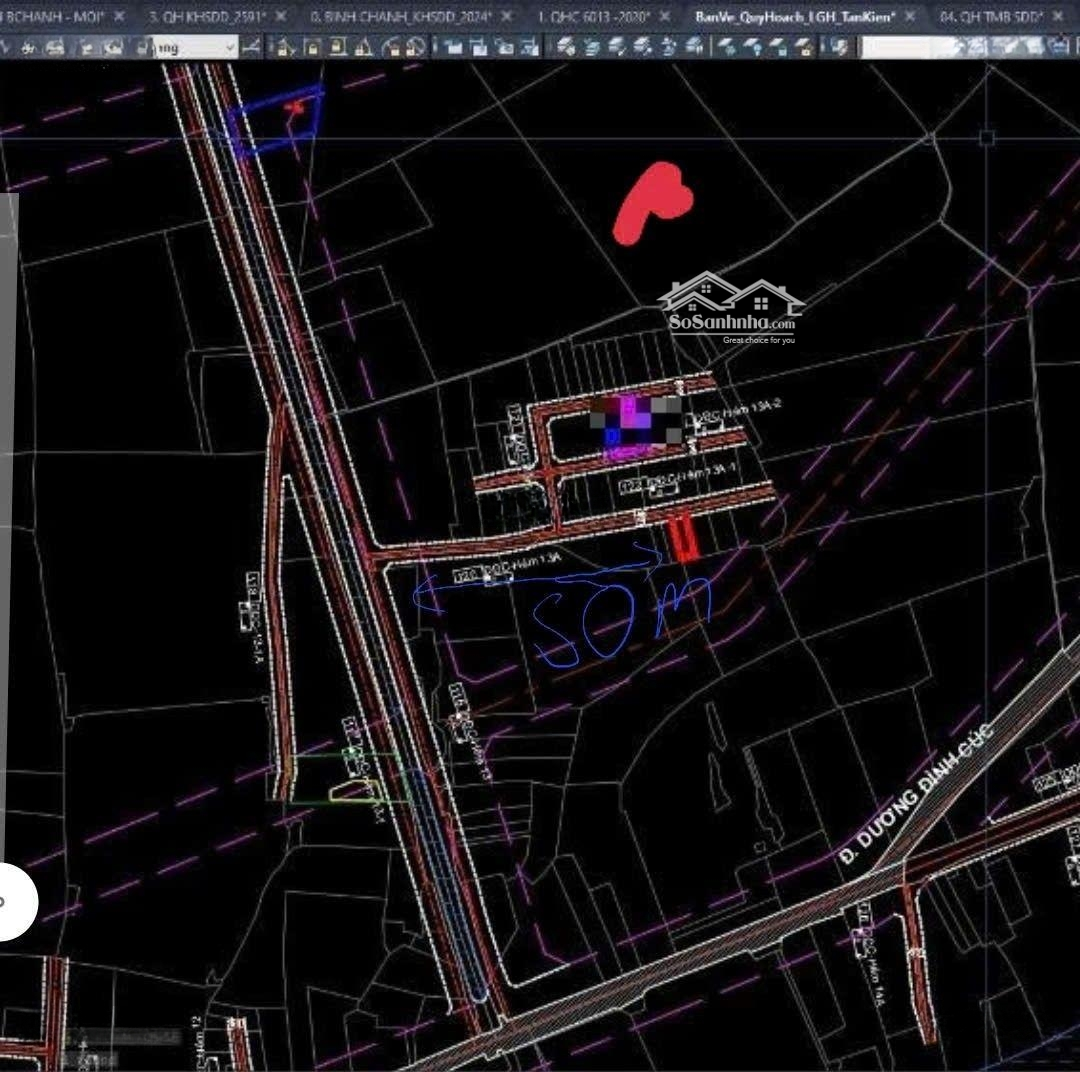Click the toolbar icon immediately left of the white text field

pyautogui.click(x=841, y=47)
